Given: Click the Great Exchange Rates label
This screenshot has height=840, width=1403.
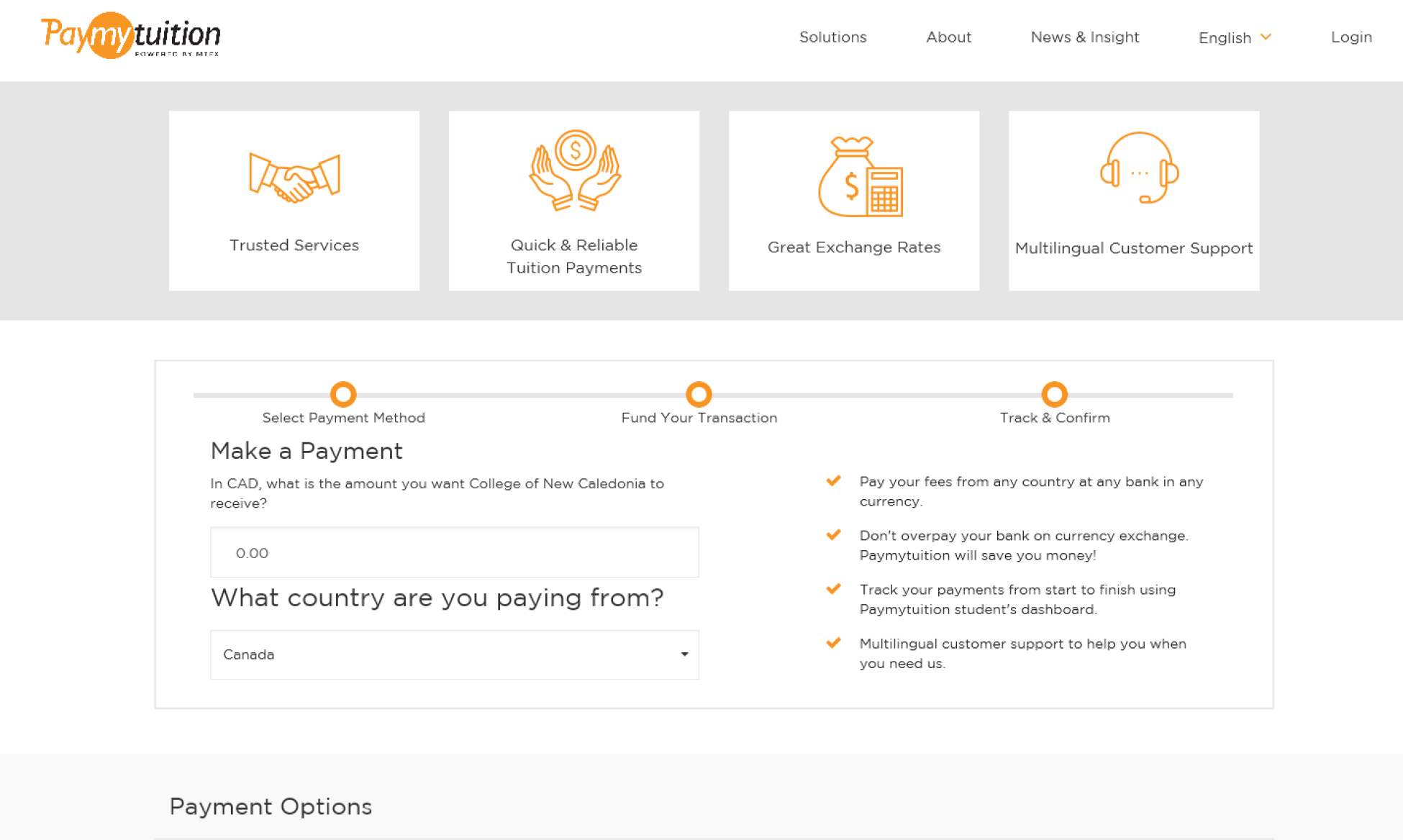Looking at the screenshot, I should 853,247.
